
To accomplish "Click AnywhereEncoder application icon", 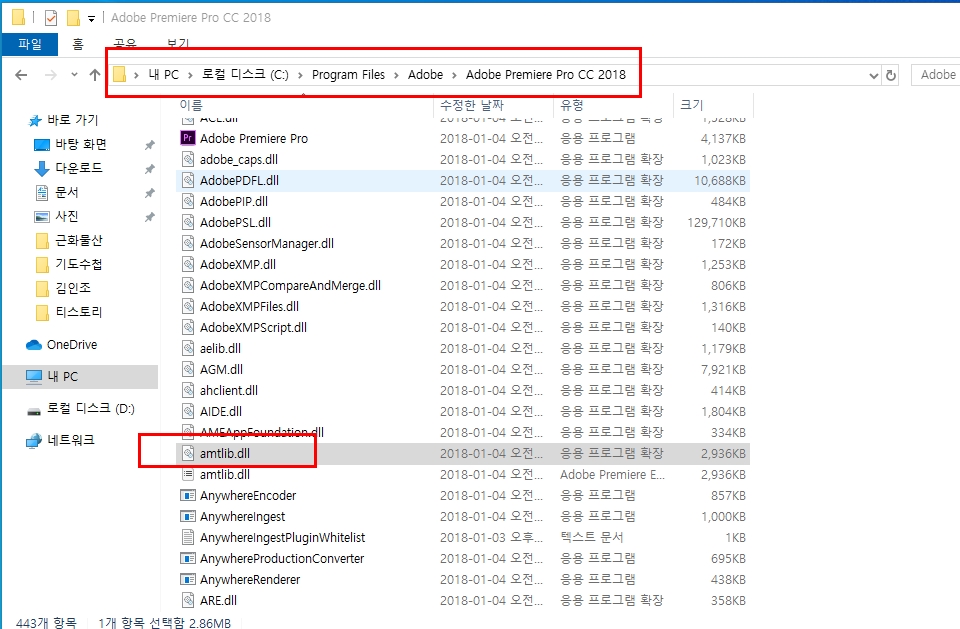I will point(187,495).
